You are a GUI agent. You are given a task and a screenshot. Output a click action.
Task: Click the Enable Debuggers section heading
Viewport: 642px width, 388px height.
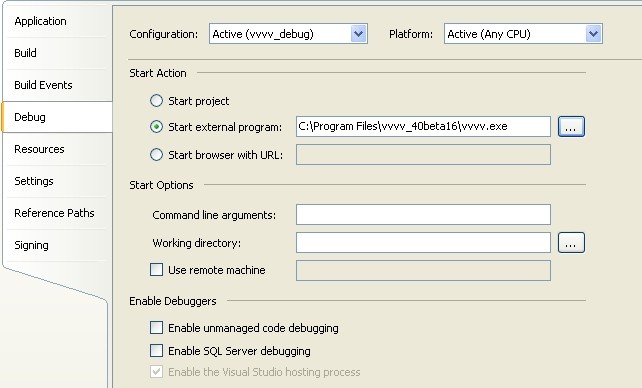pos(173,301)
